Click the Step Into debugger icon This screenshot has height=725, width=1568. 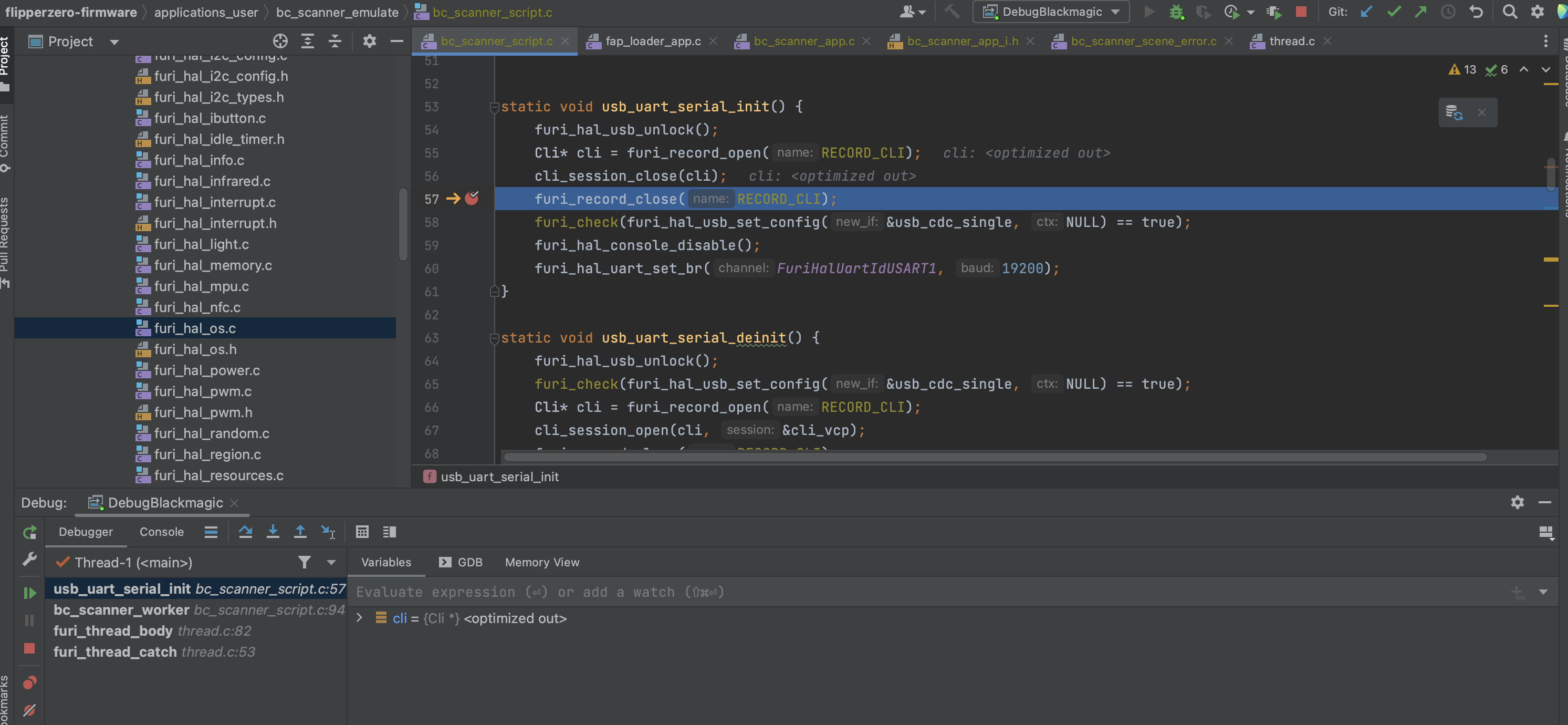point(273,532)
